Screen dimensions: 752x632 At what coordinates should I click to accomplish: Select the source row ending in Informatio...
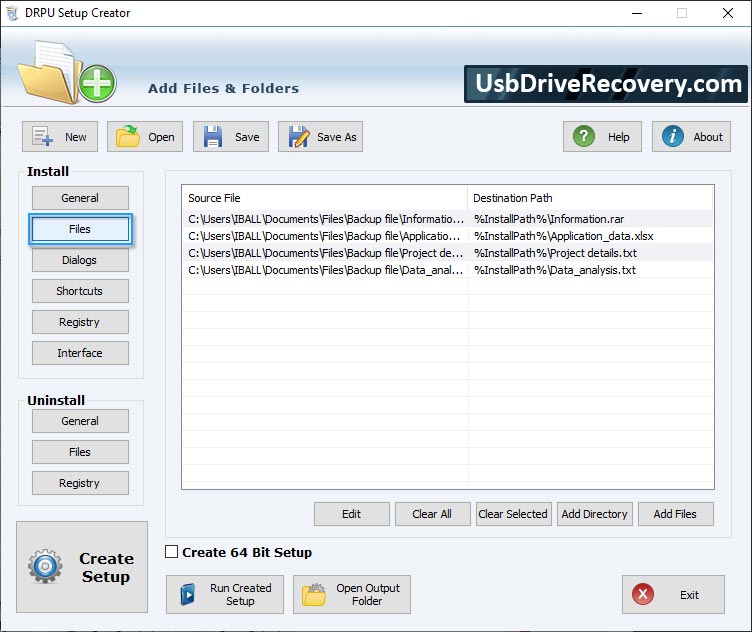(x=325, y=219)
